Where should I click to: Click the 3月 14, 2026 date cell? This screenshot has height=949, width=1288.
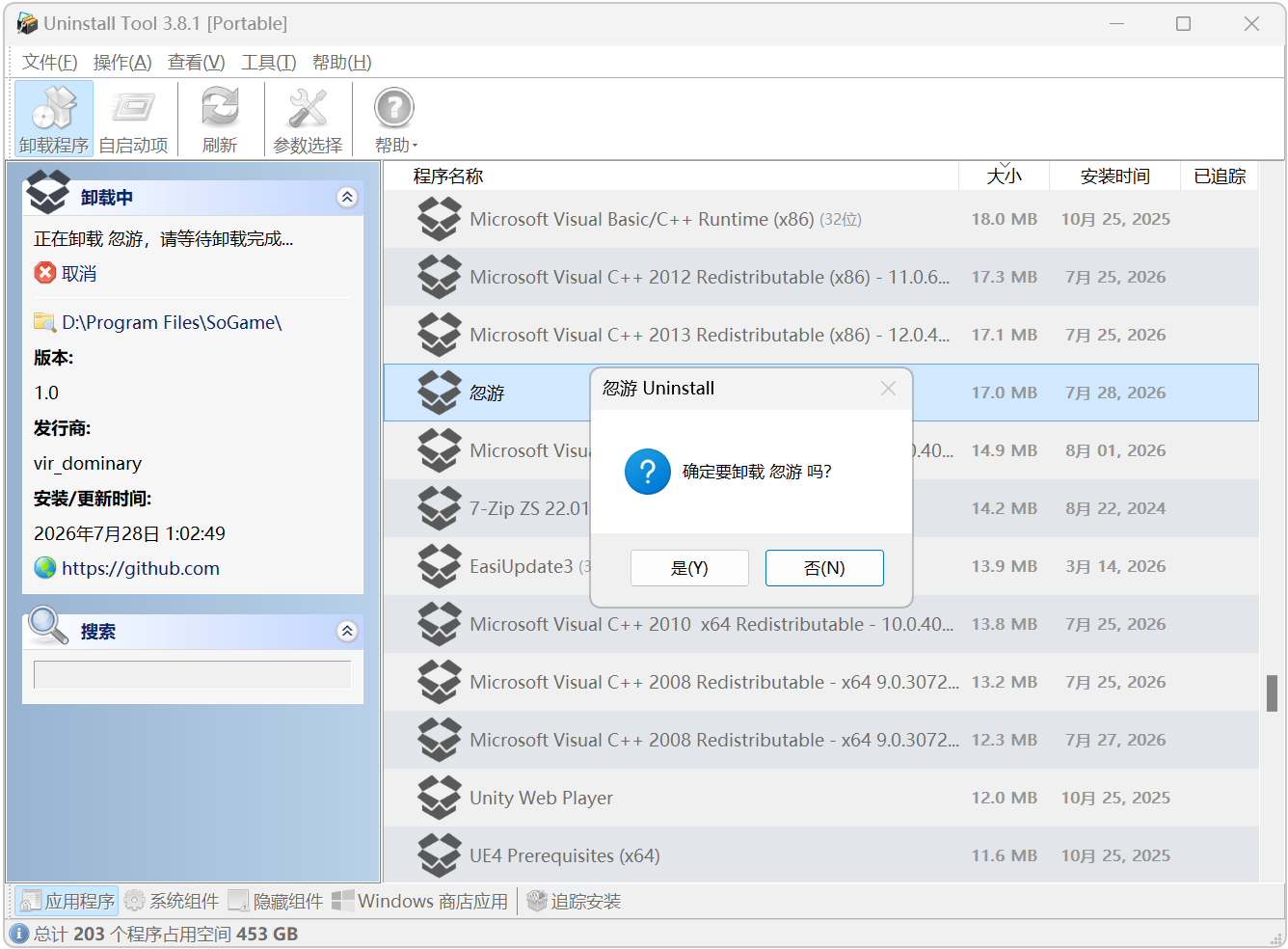pos(1115,566)
